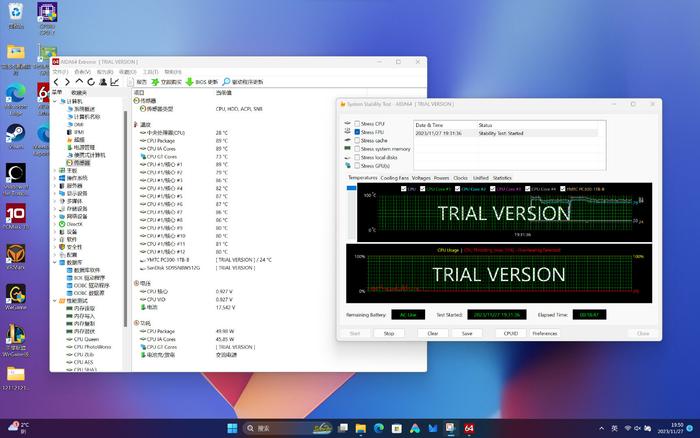Collapse the 数据库 database tree node
Screen dimensions: 700x438
pos(55,263)
